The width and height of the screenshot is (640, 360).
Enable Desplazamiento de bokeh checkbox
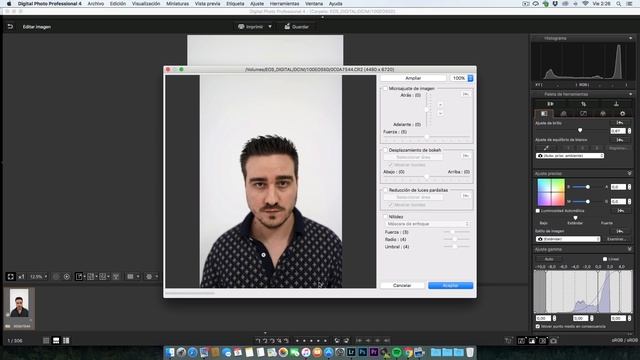(385, 150)
